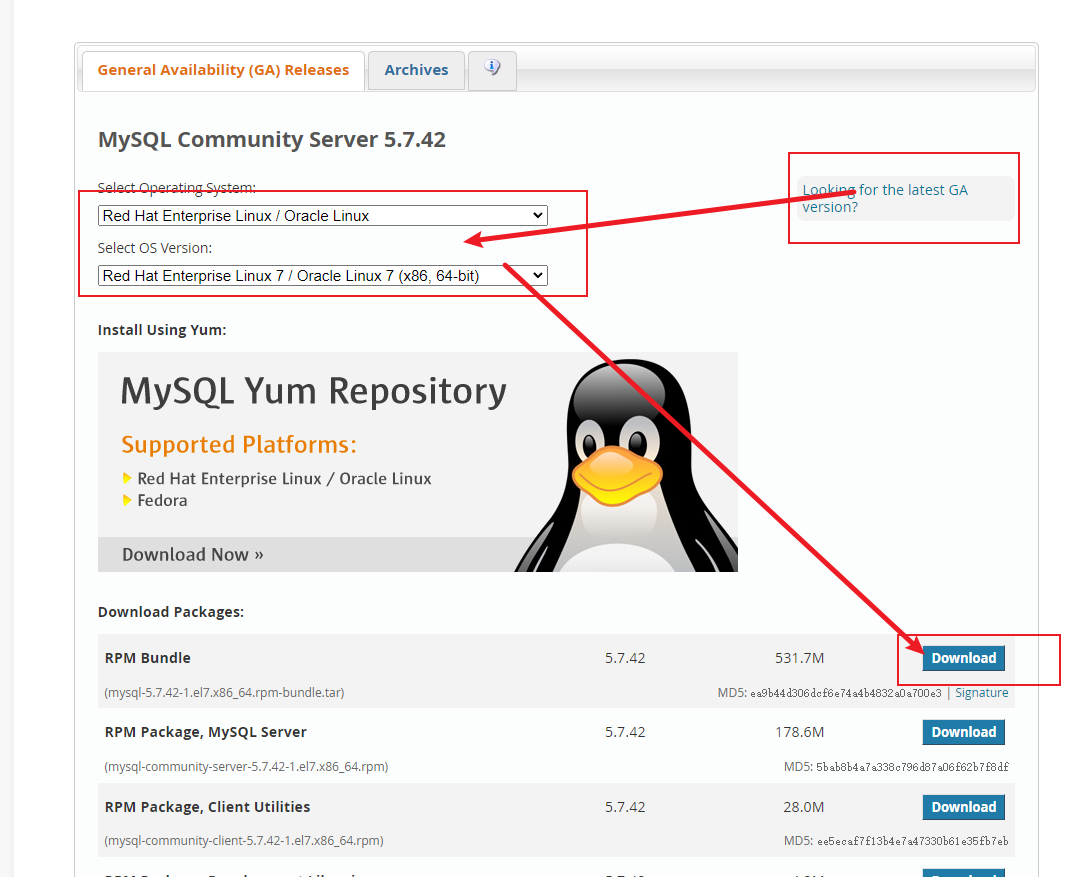Download the RPM Bundle
This screenshot has height=877, width=1077.
963,658
